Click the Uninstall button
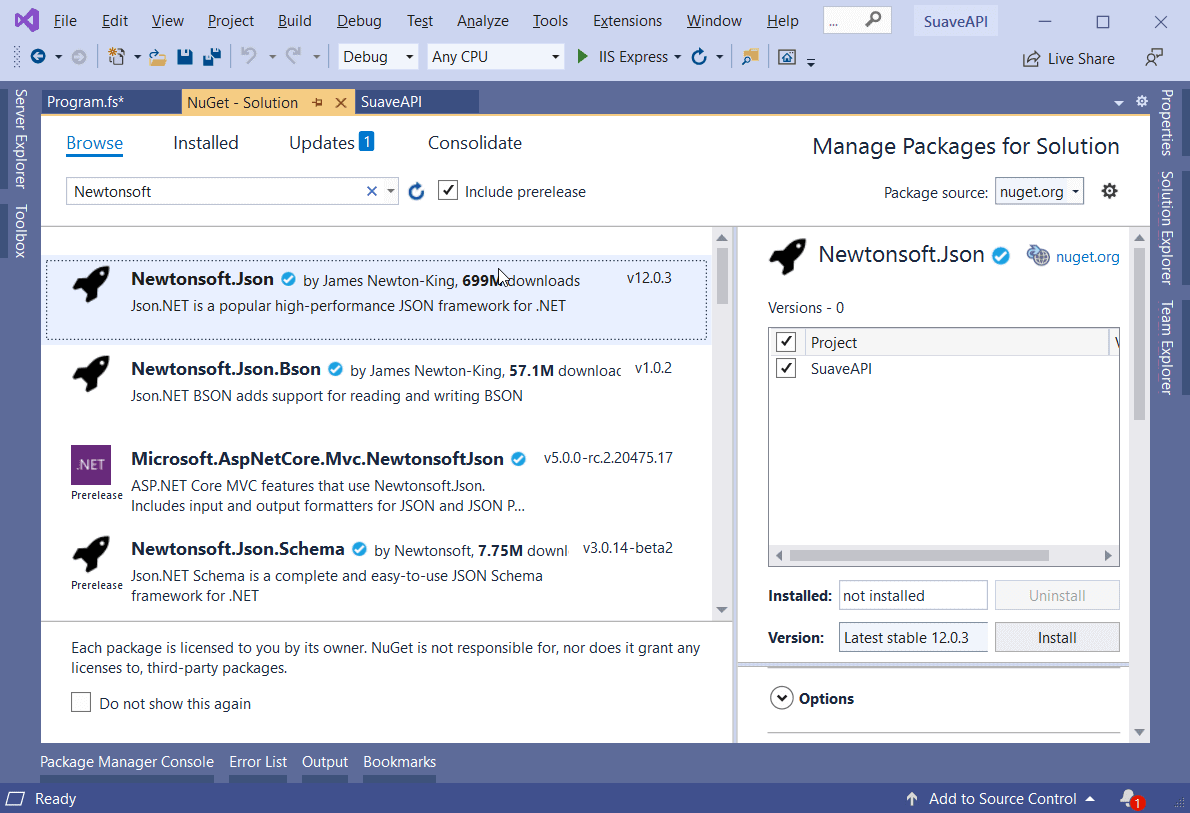The image size is (1190, 813). click(1056, 596)
